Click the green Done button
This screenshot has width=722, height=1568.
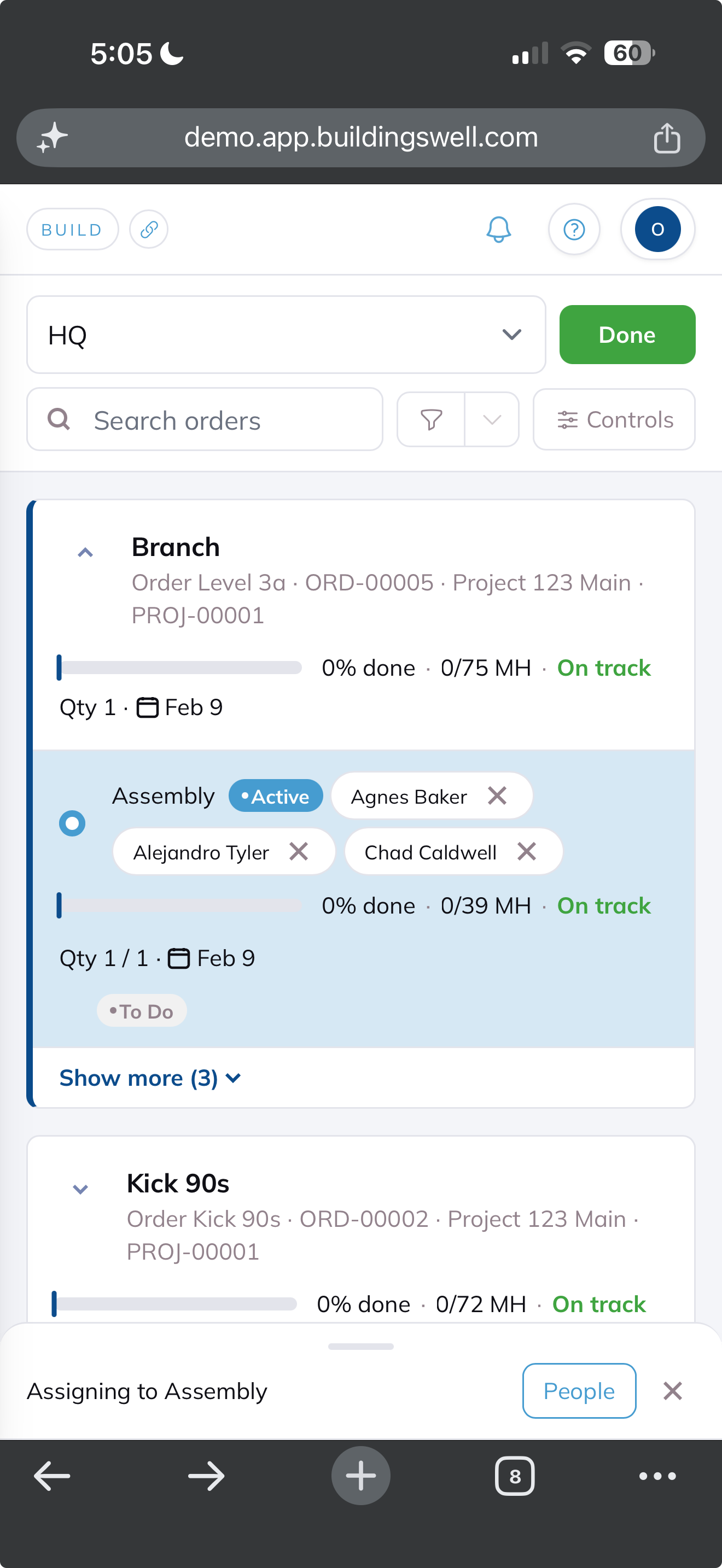point(627,335)
